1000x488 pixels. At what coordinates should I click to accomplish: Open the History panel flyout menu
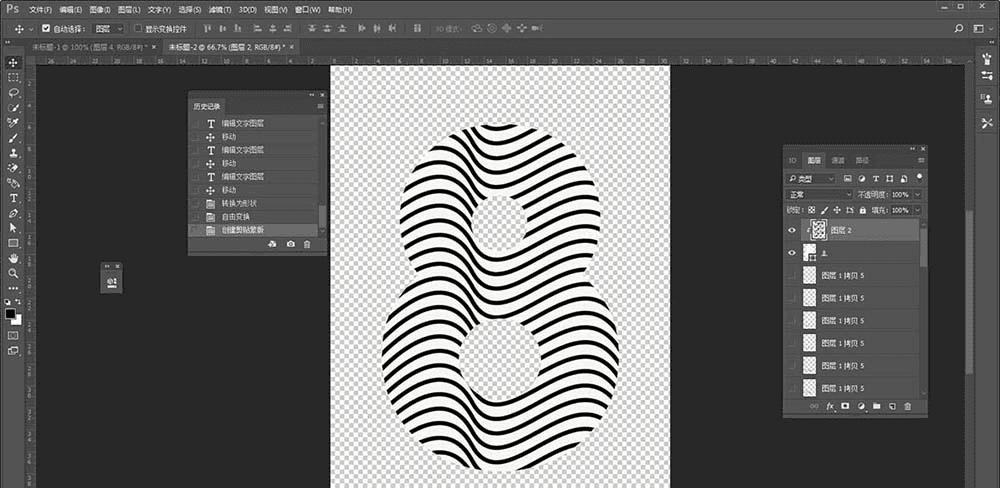click(320, 107)
